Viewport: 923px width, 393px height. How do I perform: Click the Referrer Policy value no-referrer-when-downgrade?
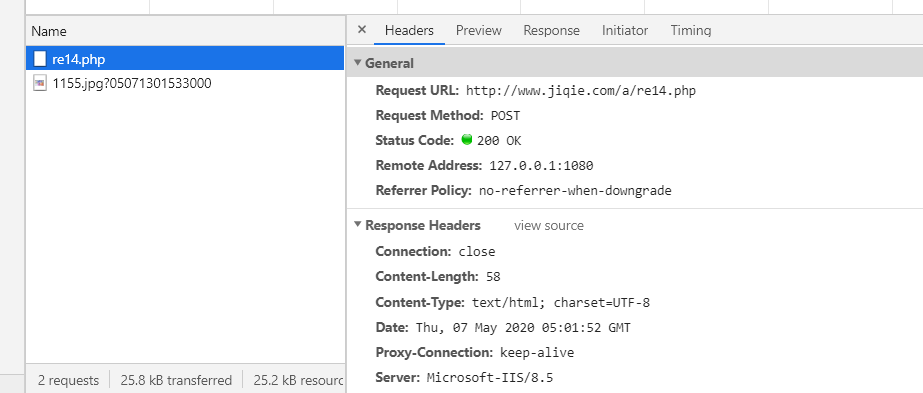(x=575, y=191)
